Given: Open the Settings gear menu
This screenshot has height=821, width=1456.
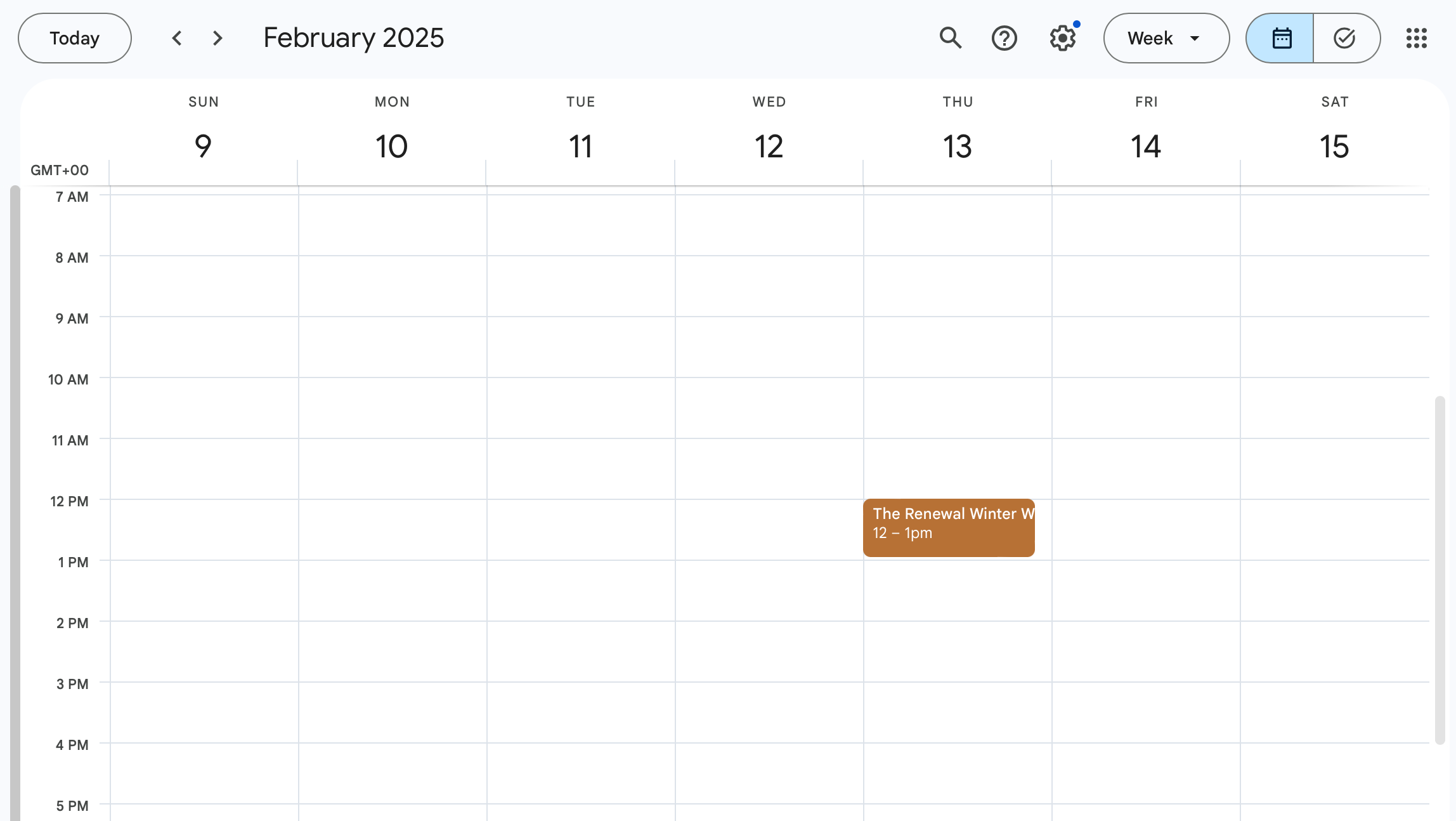Looking at the screenshot, I should [1062, 38].
